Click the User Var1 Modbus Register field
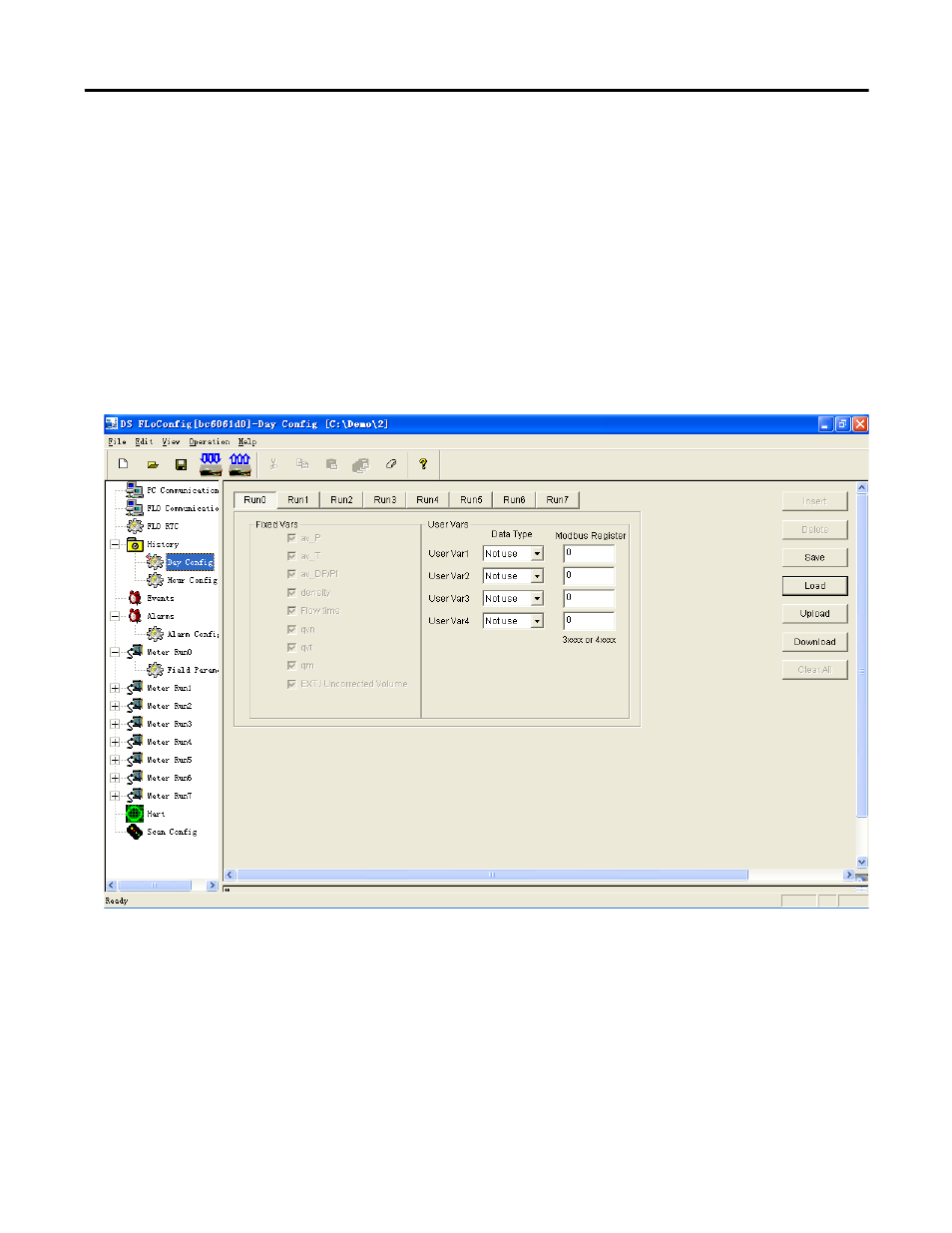The image size is (952, 1233). point(589,553)
